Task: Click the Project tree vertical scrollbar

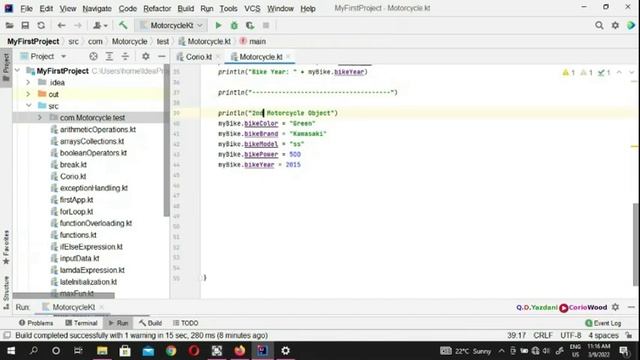Action: (x=166, y=140)
